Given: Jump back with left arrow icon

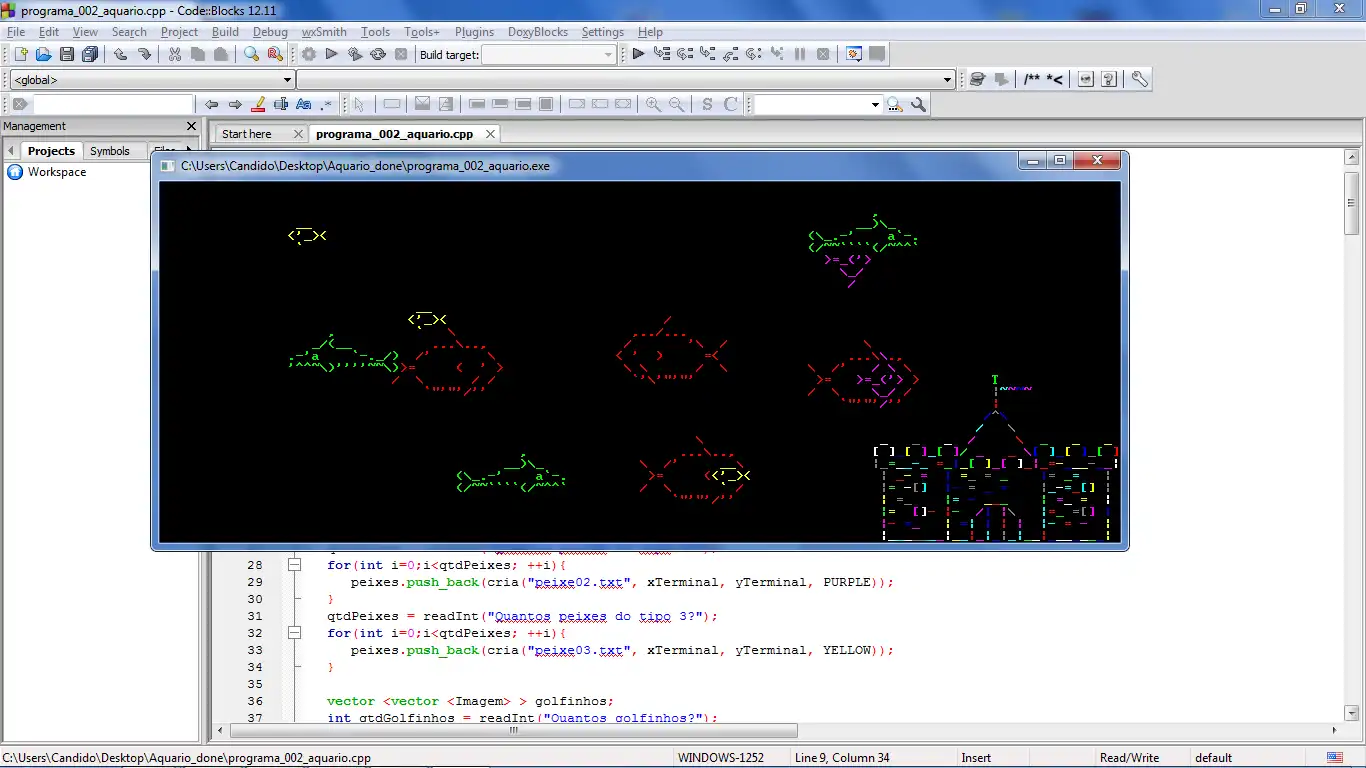Looking at the screenshot, I should pos(211,104).
